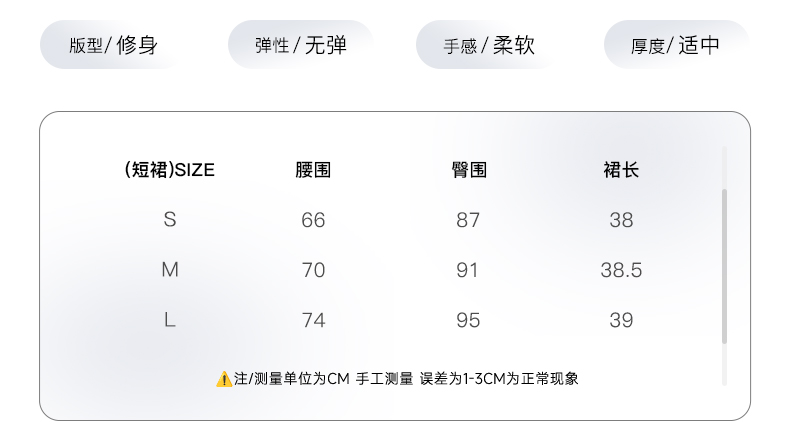The height and width of the screenshot is (448, 790).
Task: Click waist value 70 for size M
Action: (313, 270)
